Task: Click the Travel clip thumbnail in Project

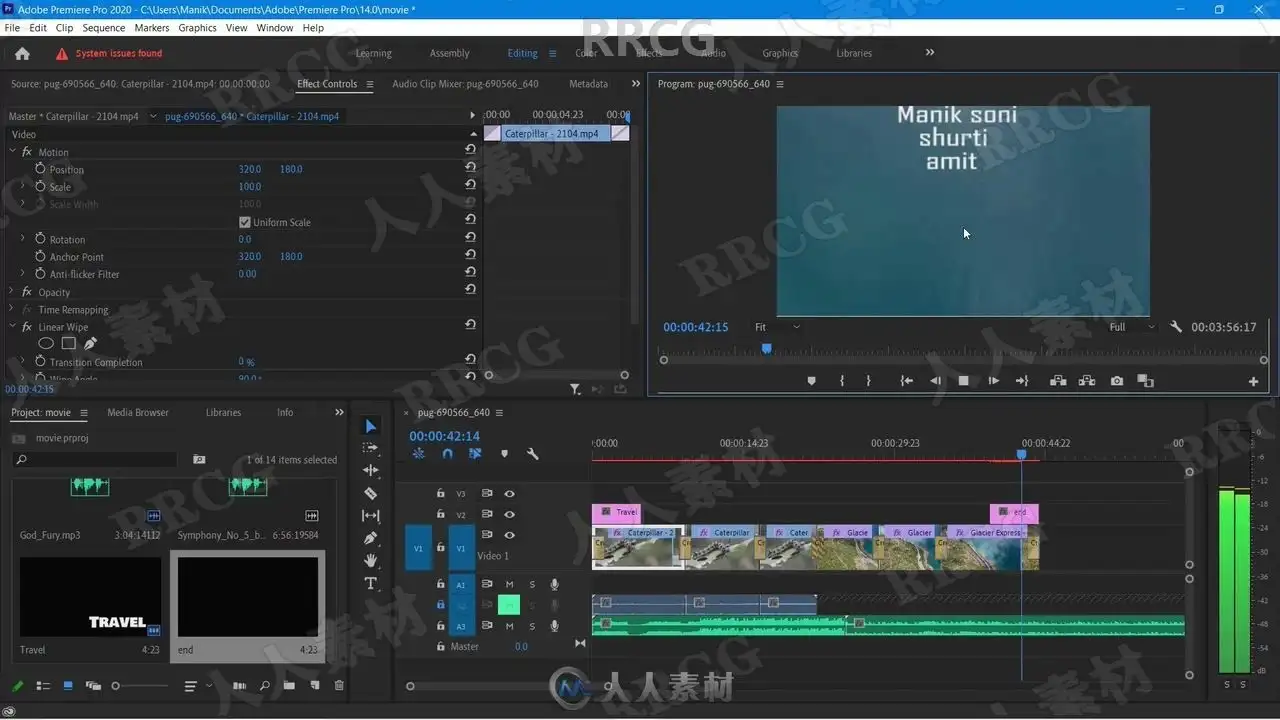Action: [x=90, y=597]
